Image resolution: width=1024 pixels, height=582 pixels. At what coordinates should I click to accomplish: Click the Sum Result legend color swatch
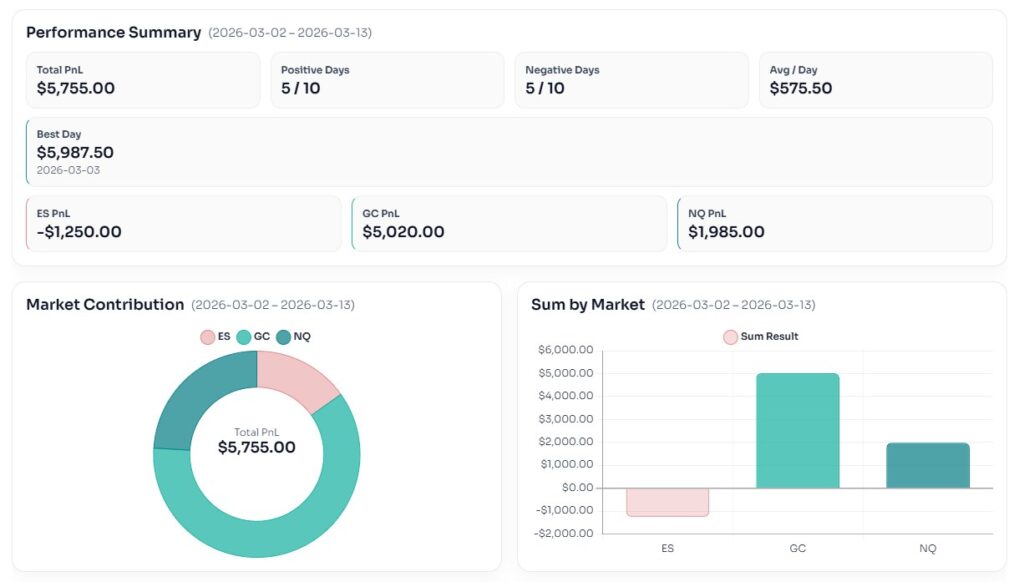click(x=730, y=337)
